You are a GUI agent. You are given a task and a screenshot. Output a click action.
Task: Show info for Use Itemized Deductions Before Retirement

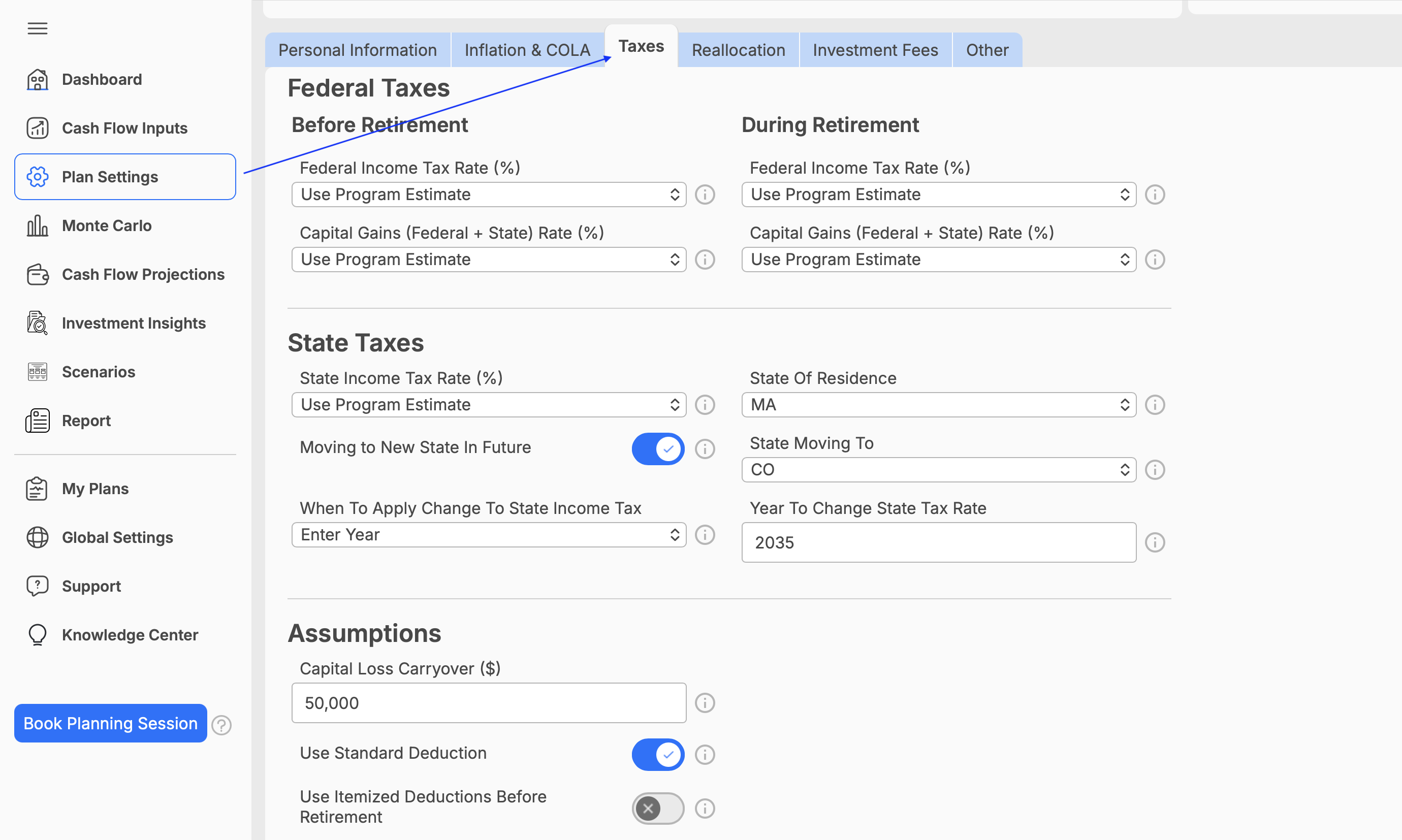click(x=705, y=807)
